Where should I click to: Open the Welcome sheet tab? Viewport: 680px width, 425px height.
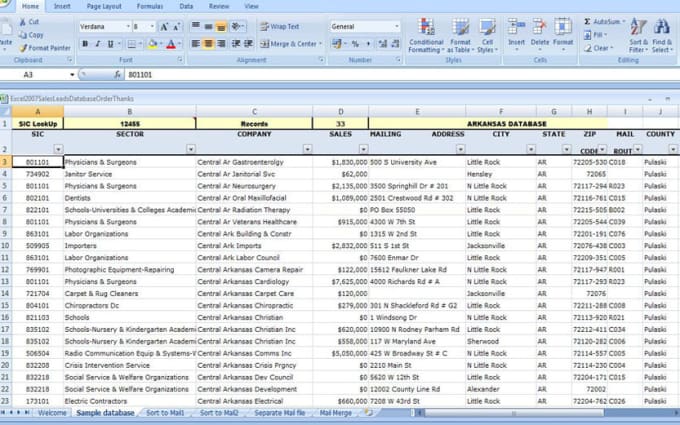52,413
